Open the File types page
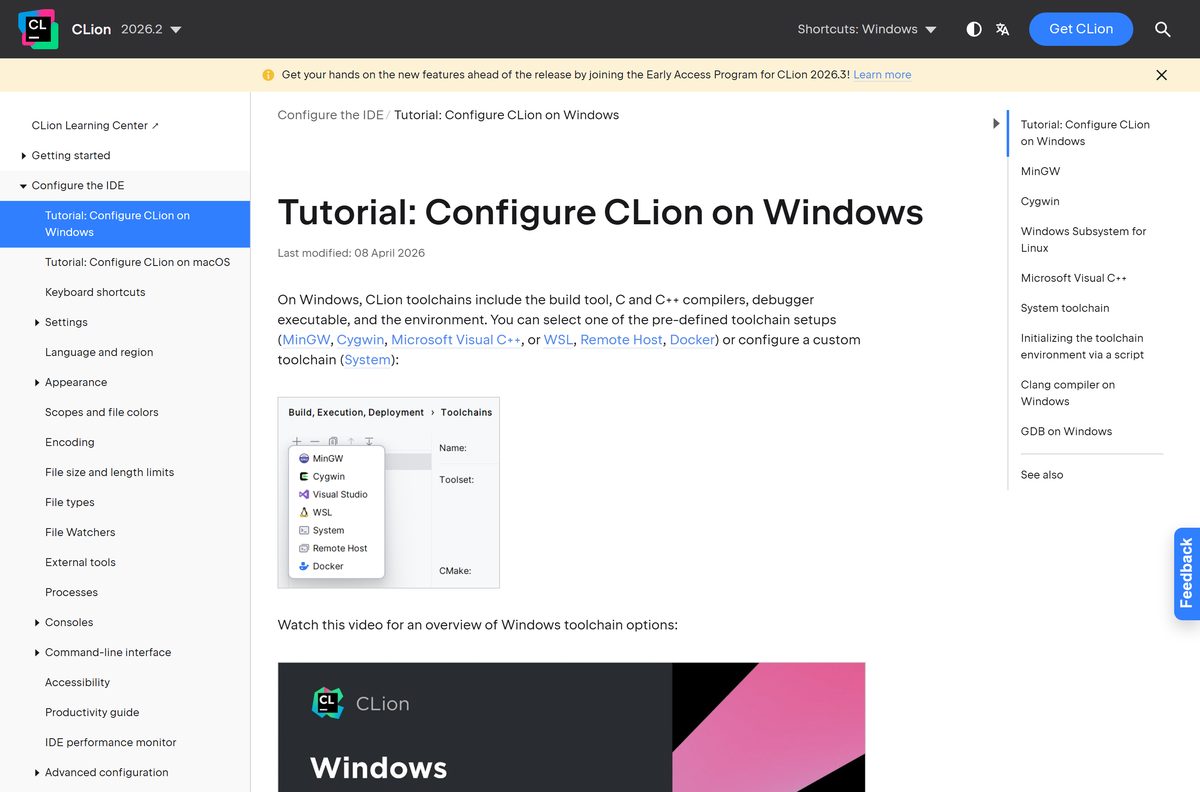This screenshot has width=1200, height=792. pyautogui.click(x=70, y=502)
